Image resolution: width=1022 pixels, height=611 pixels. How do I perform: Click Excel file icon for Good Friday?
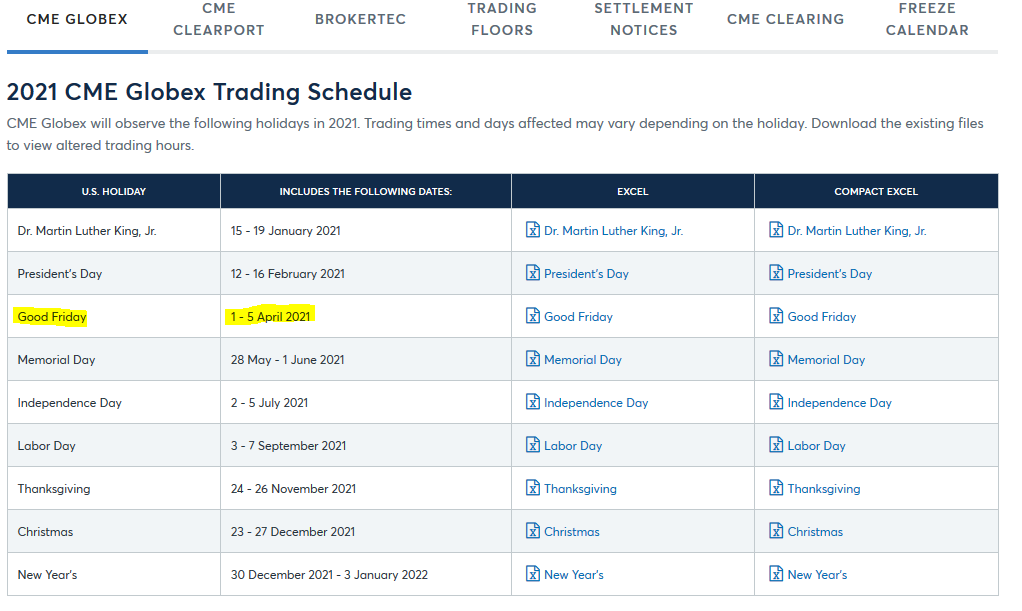tap(533, 316)
